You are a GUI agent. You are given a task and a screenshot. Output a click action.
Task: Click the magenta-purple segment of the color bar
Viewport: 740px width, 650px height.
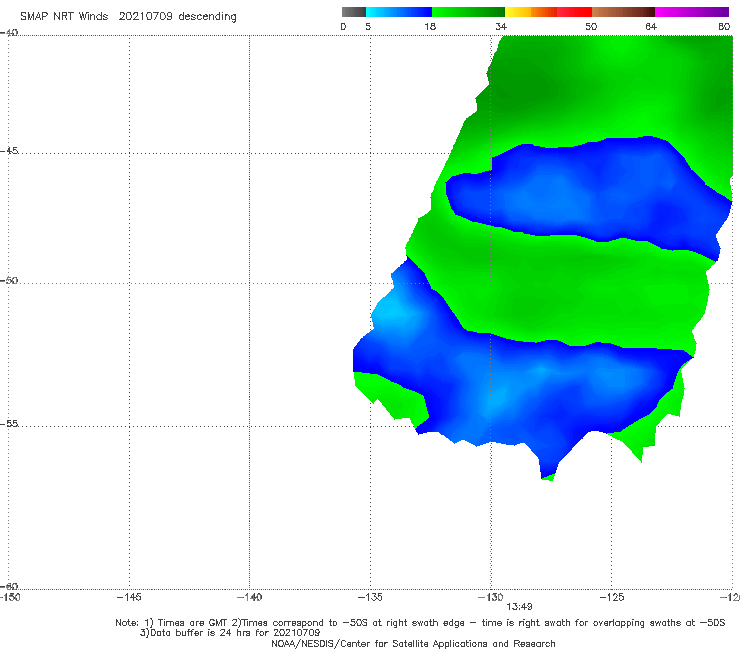click(x=692, y=12)
